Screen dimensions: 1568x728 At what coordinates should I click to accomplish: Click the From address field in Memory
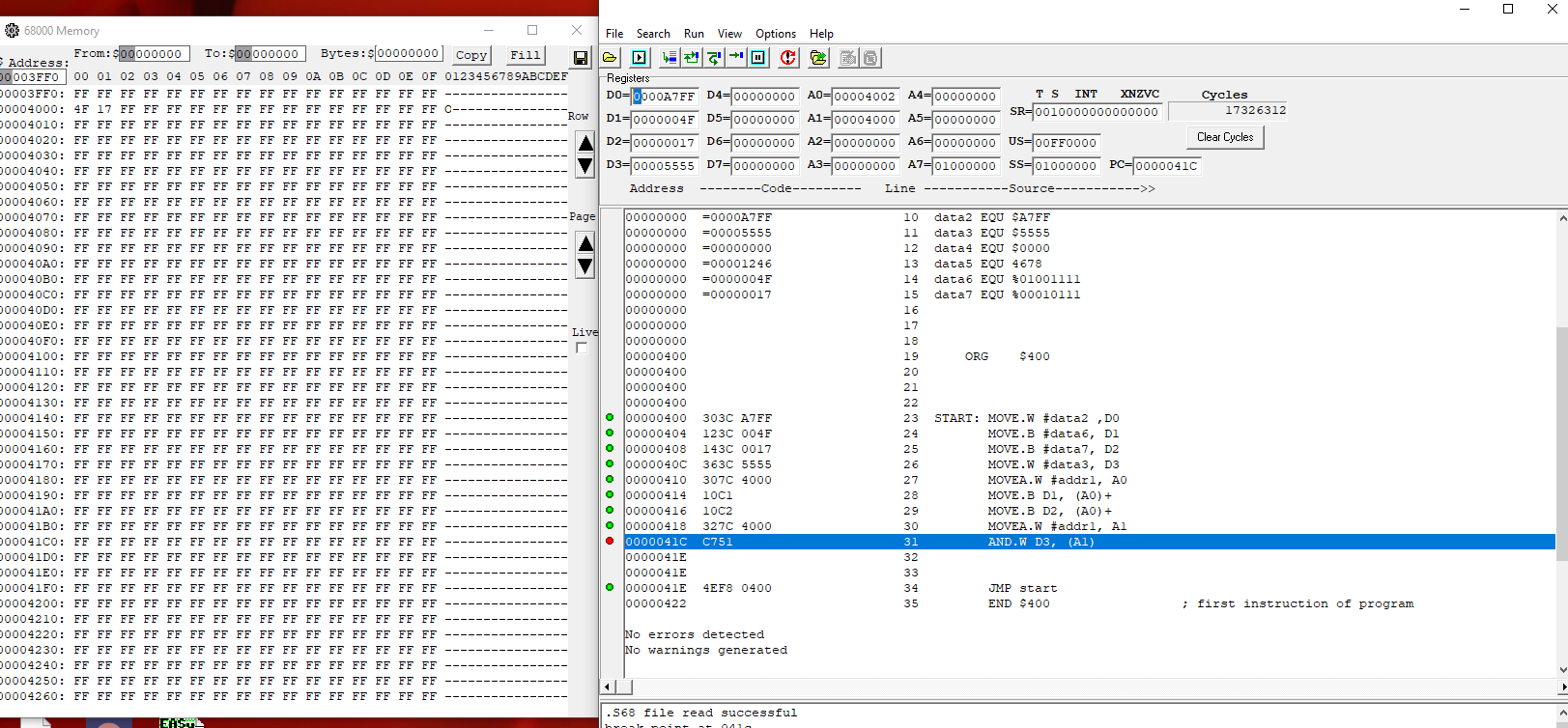tap(155, 54)
